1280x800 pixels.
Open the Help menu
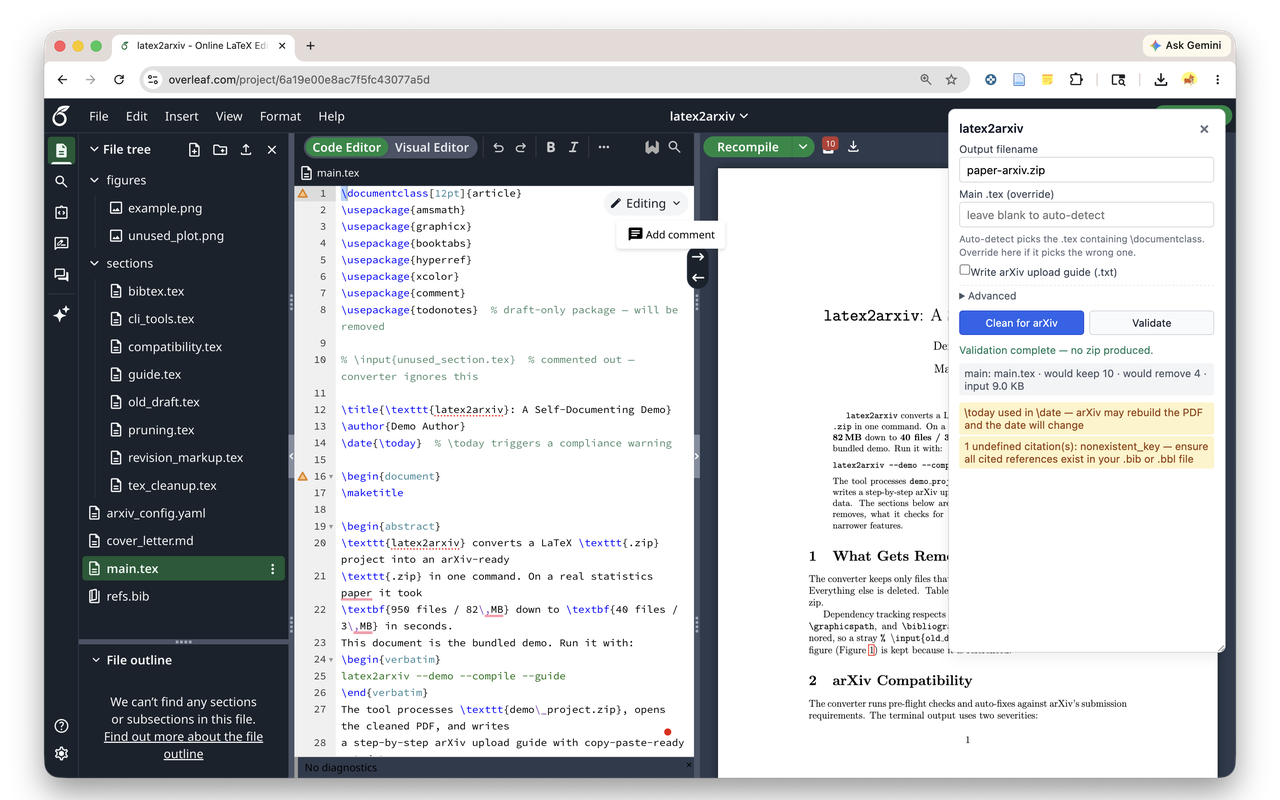pos(331,116)
